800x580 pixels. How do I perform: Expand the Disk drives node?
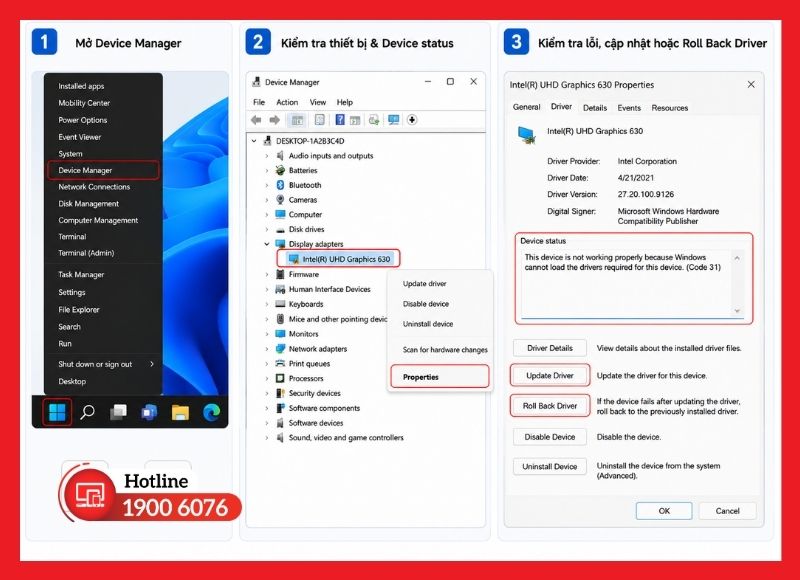coord(267,229)
